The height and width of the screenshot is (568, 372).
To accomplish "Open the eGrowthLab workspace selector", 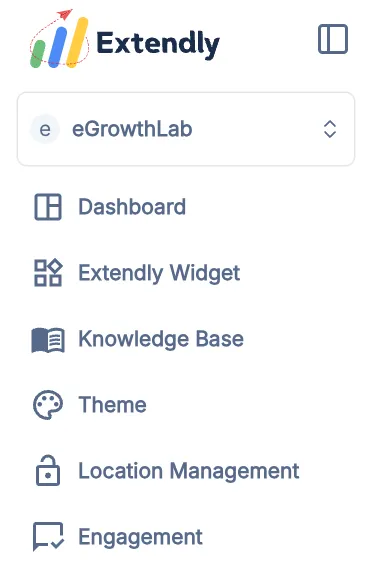I will click(x=186, y=129).
